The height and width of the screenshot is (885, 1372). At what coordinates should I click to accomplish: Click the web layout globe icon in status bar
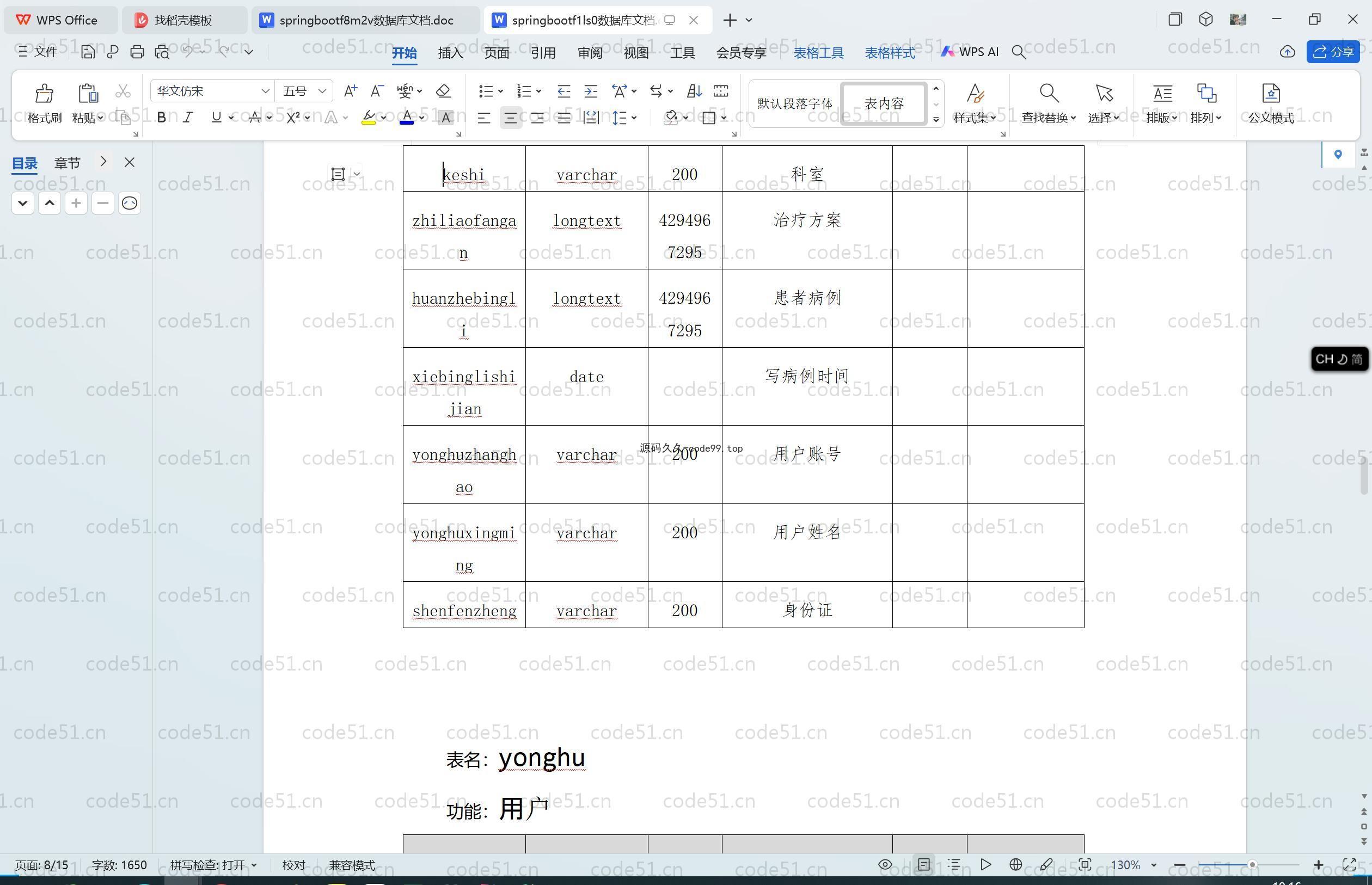pos(1015,865)
